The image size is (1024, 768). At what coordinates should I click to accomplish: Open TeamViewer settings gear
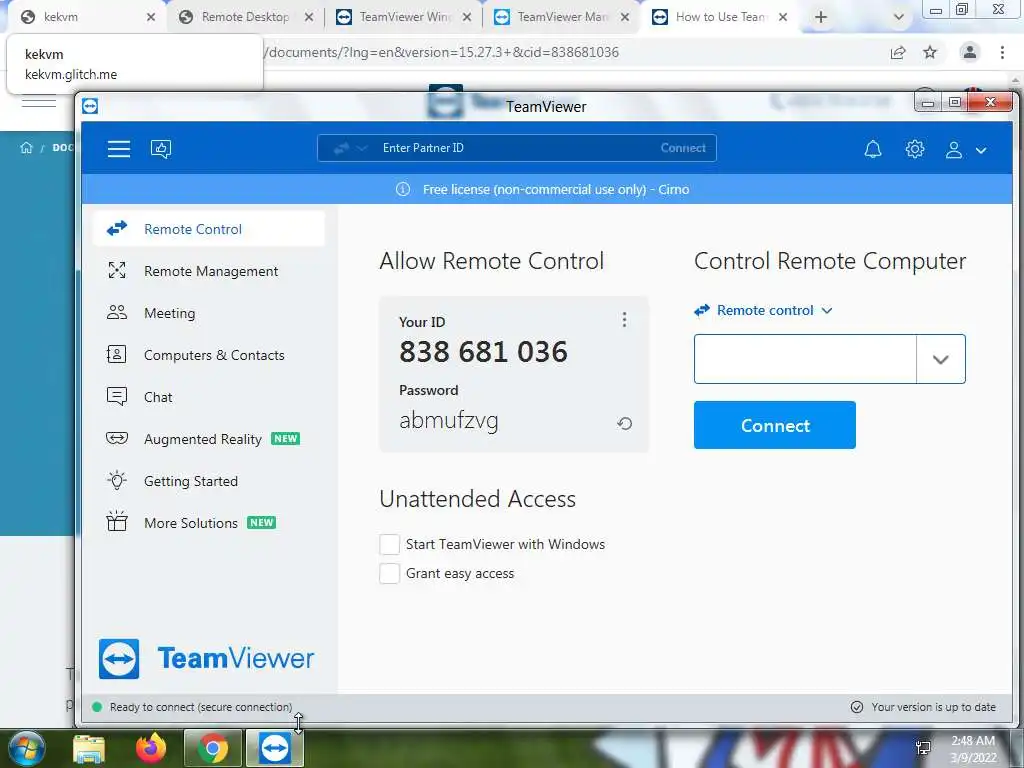(915, 149)
